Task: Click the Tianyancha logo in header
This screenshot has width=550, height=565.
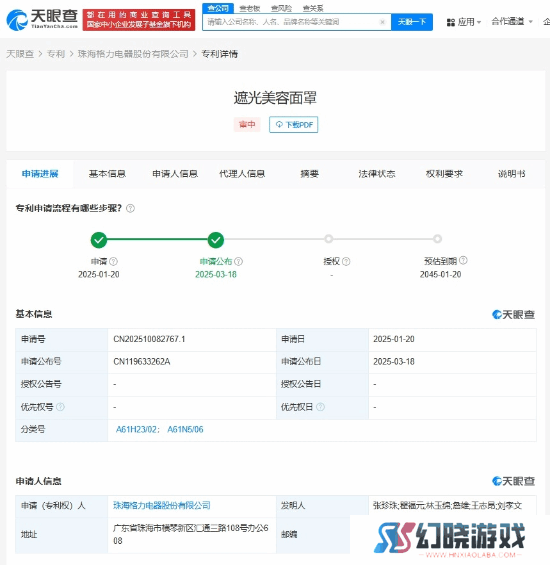Action: (42, 19)
